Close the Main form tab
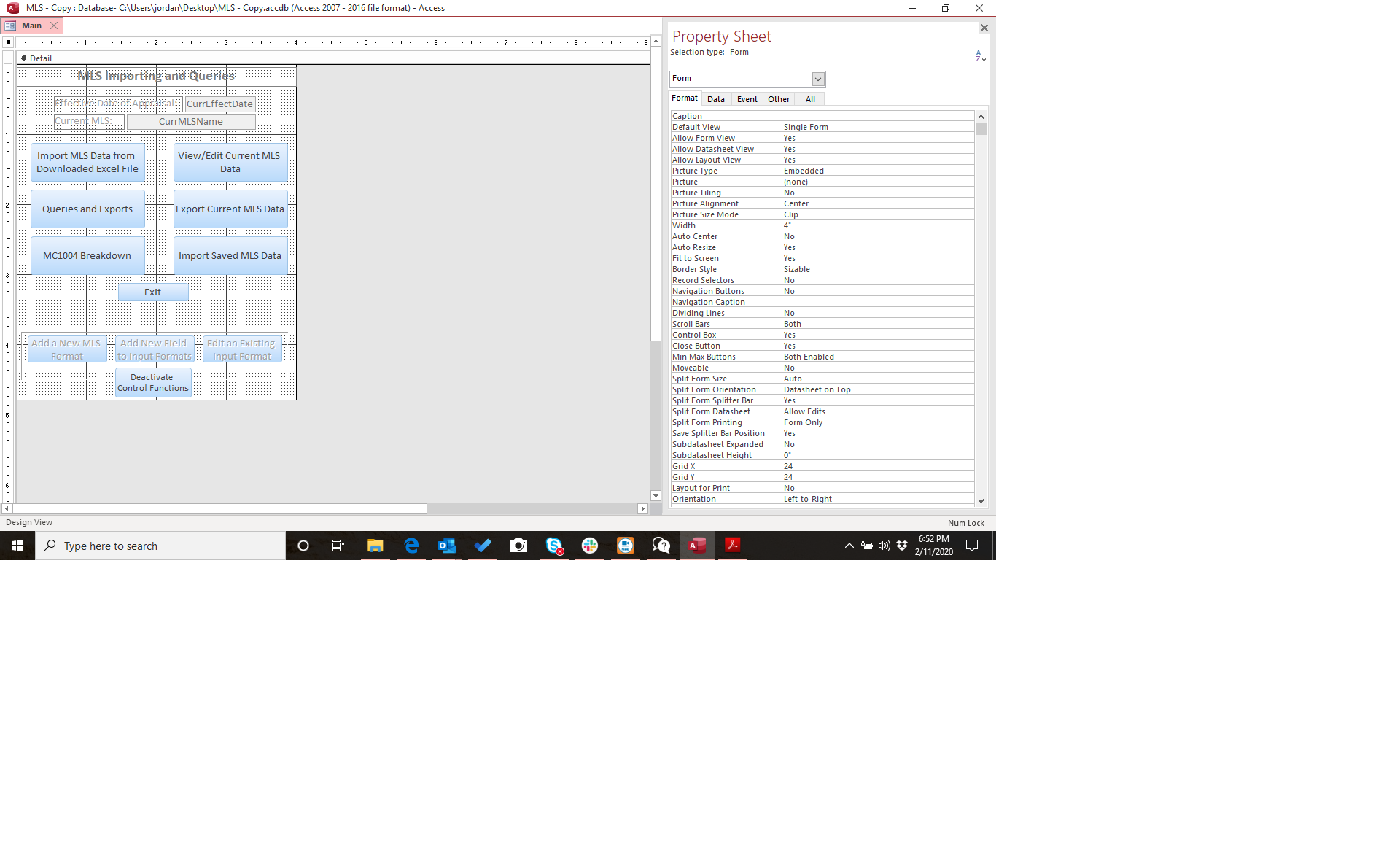The image size is (1400, 865). [54, 26]
